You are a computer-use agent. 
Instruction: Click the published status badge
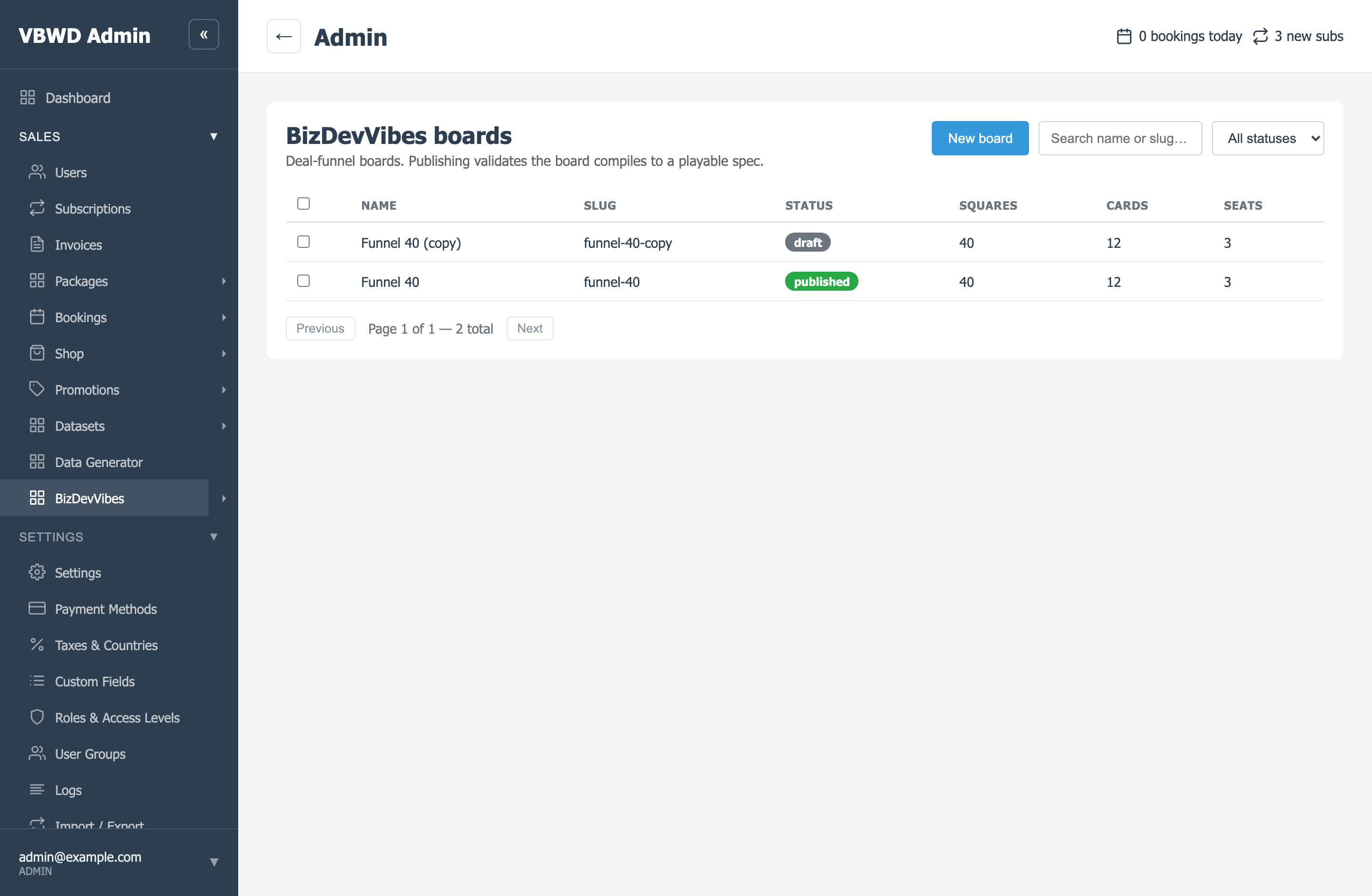[821, 281]
